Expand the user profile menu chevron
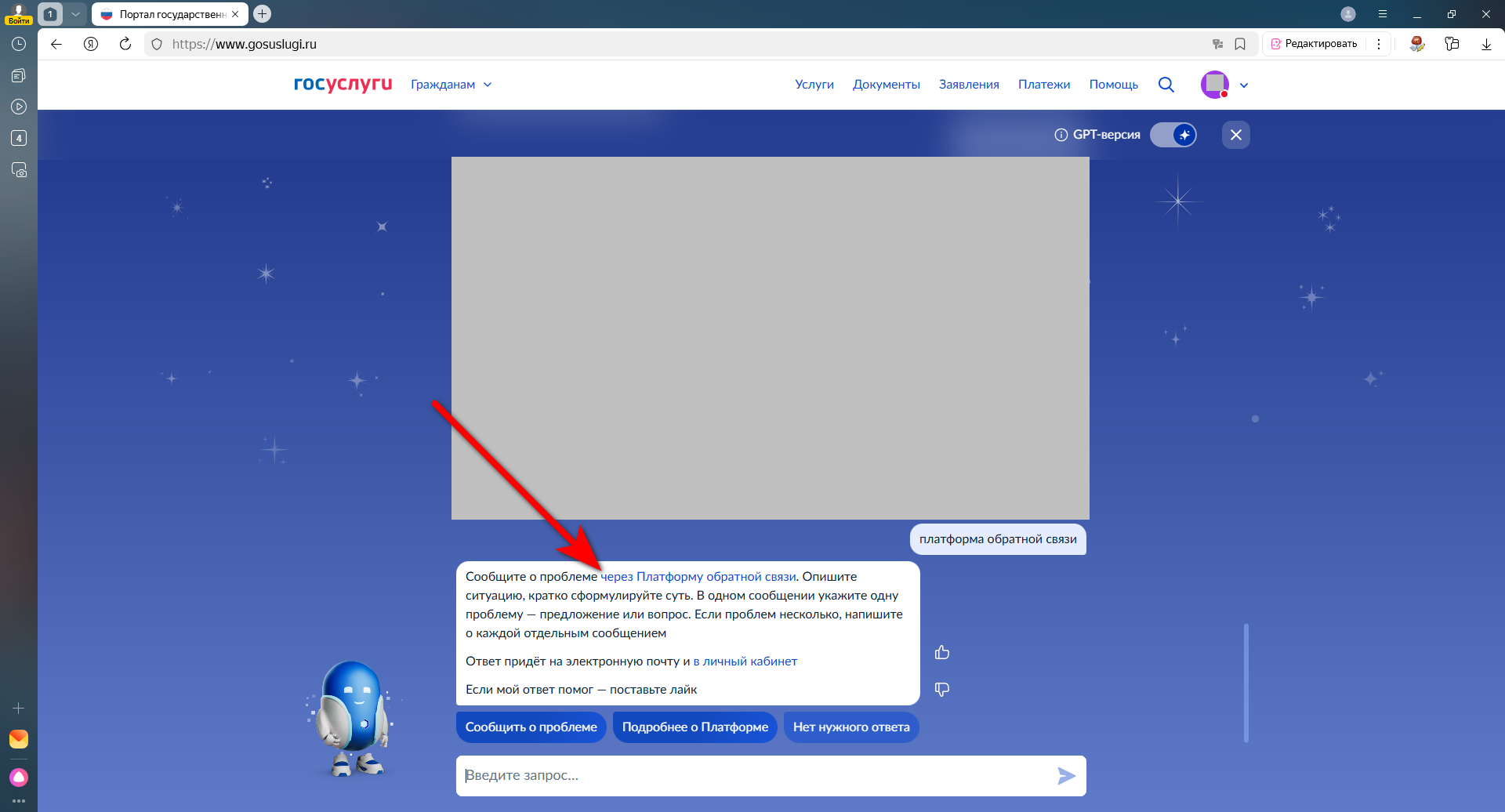This screenshot has width=1505, height=812. (x=1244, y=85)
